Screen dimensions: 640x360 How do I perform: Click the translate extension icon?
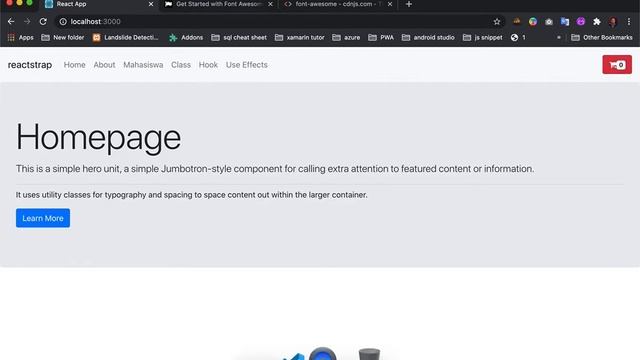pyautogui.click(x=564, y=22)
